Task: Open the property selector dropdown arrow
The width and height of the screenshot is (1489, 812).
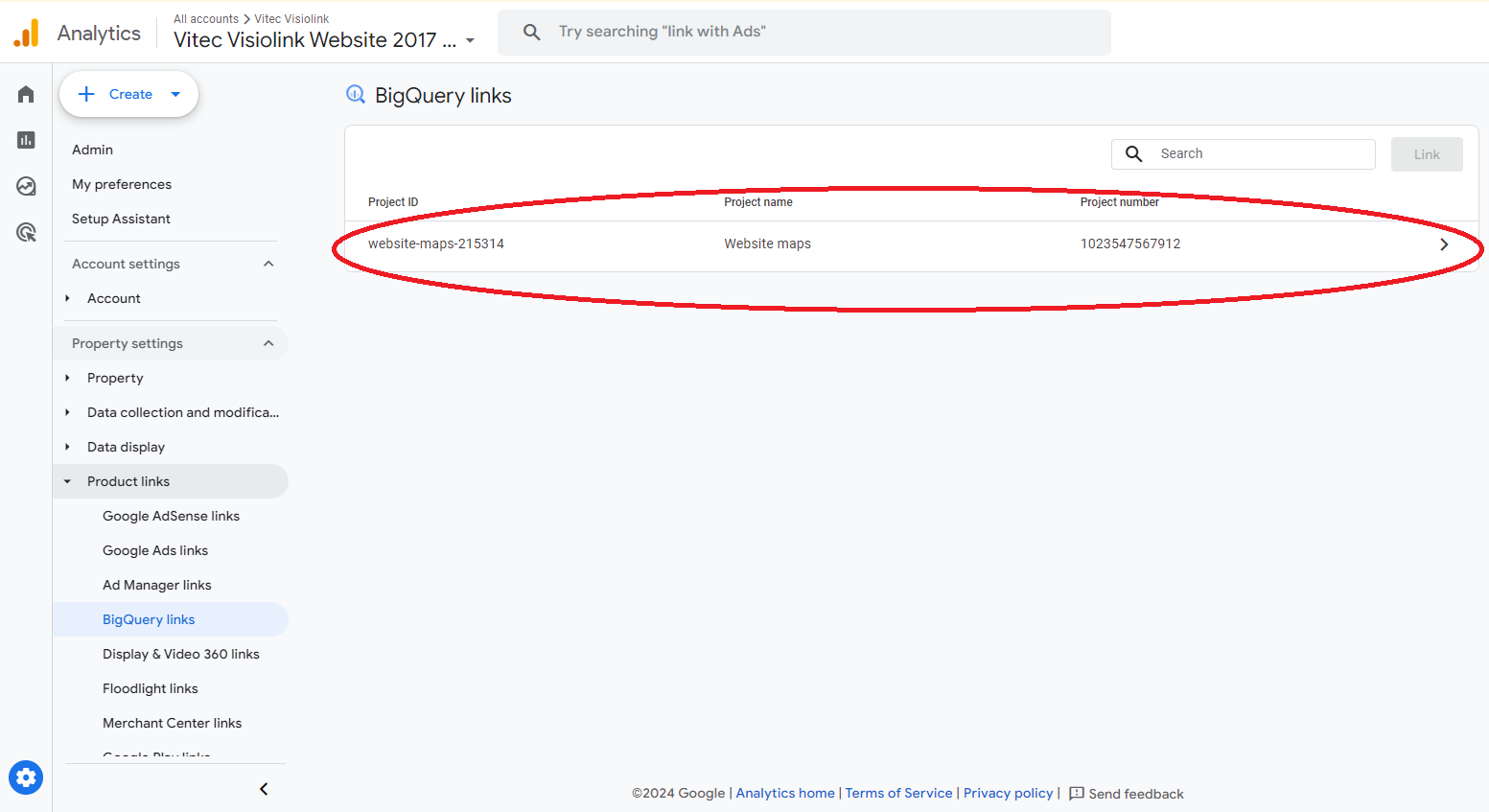Action: click(470, 40)
